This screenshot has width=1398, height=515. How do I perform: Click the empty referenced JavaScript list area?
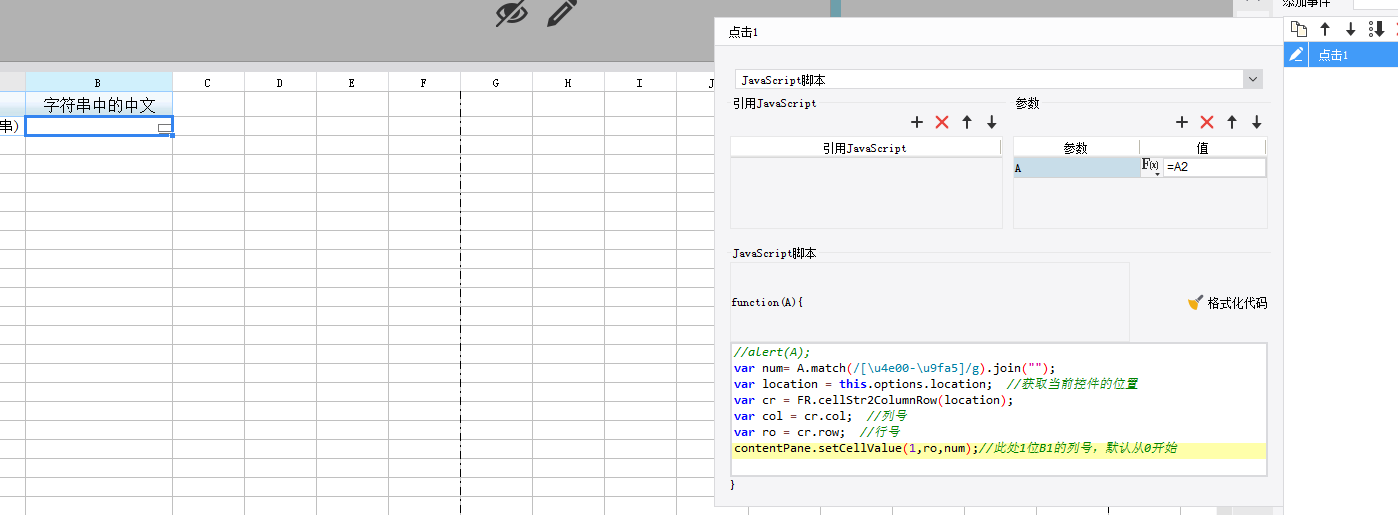click(866, 193)
